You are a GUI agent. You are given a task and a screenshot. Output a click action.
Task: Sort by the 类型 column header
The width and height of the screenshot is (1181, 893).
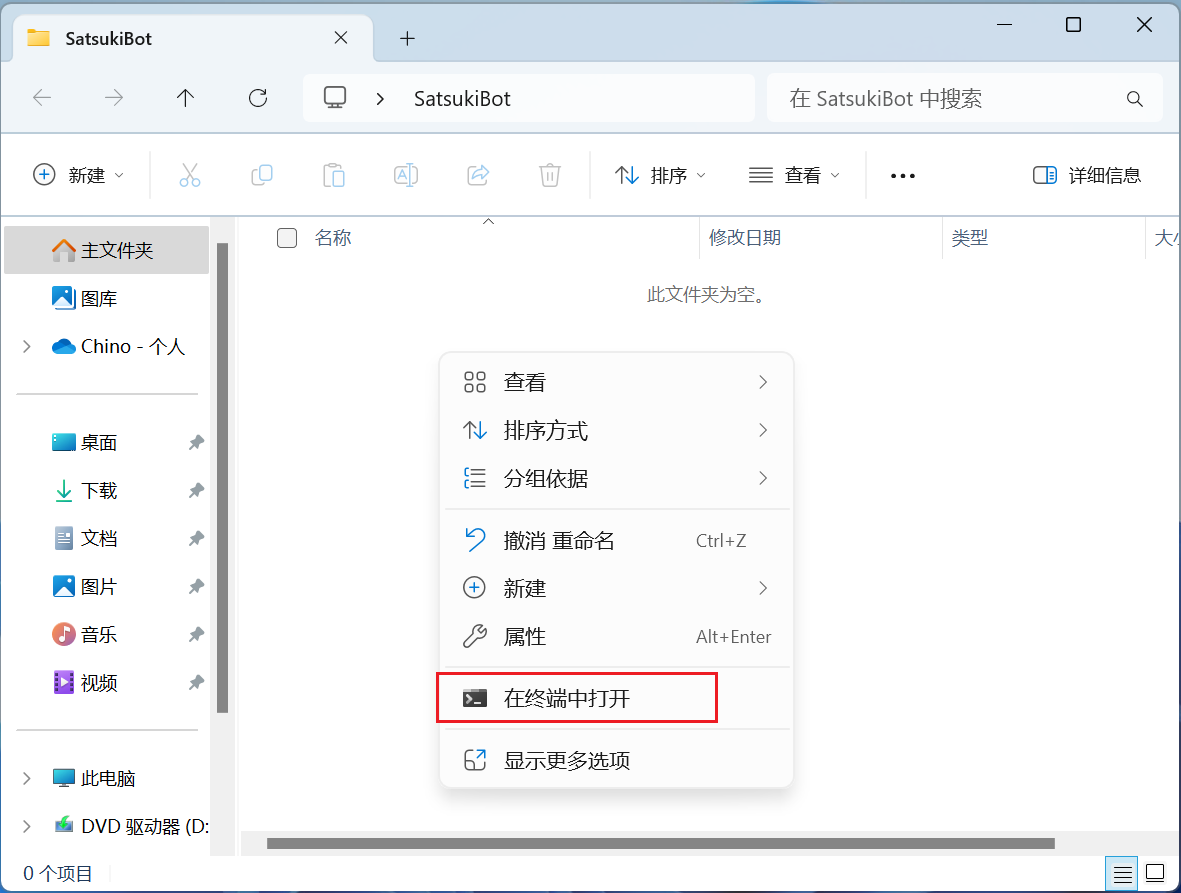(x=969, y=238)
